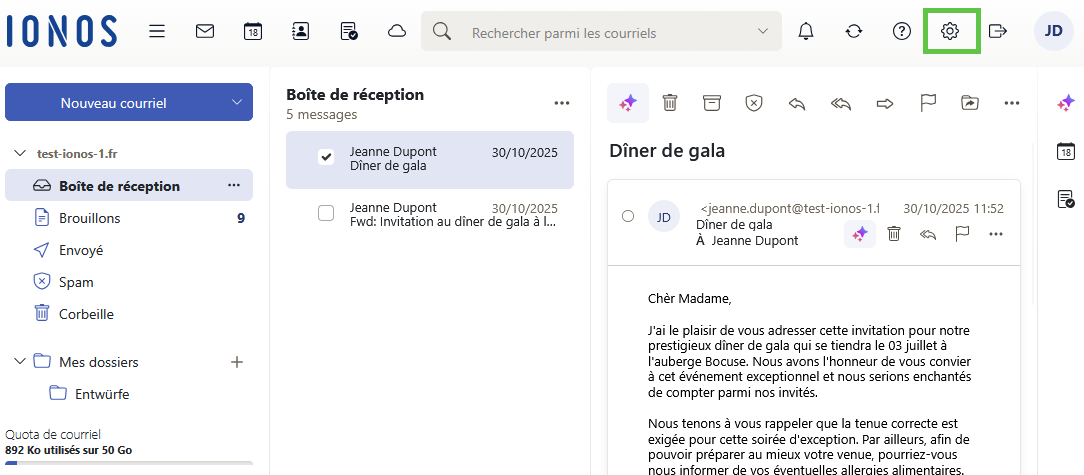Refresh the mailbox with the sync icon
The width and height of the screenshot is (1084, 475).
[x=854, y=31]
